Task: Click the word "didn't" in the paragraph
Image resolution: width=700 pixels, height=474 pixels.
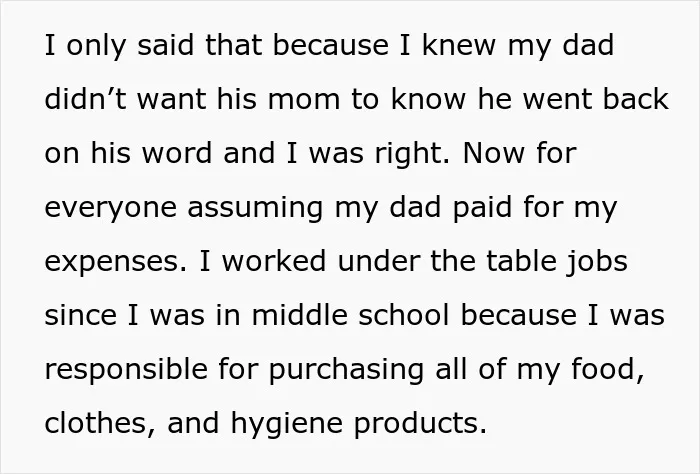Action: [85, 99]
